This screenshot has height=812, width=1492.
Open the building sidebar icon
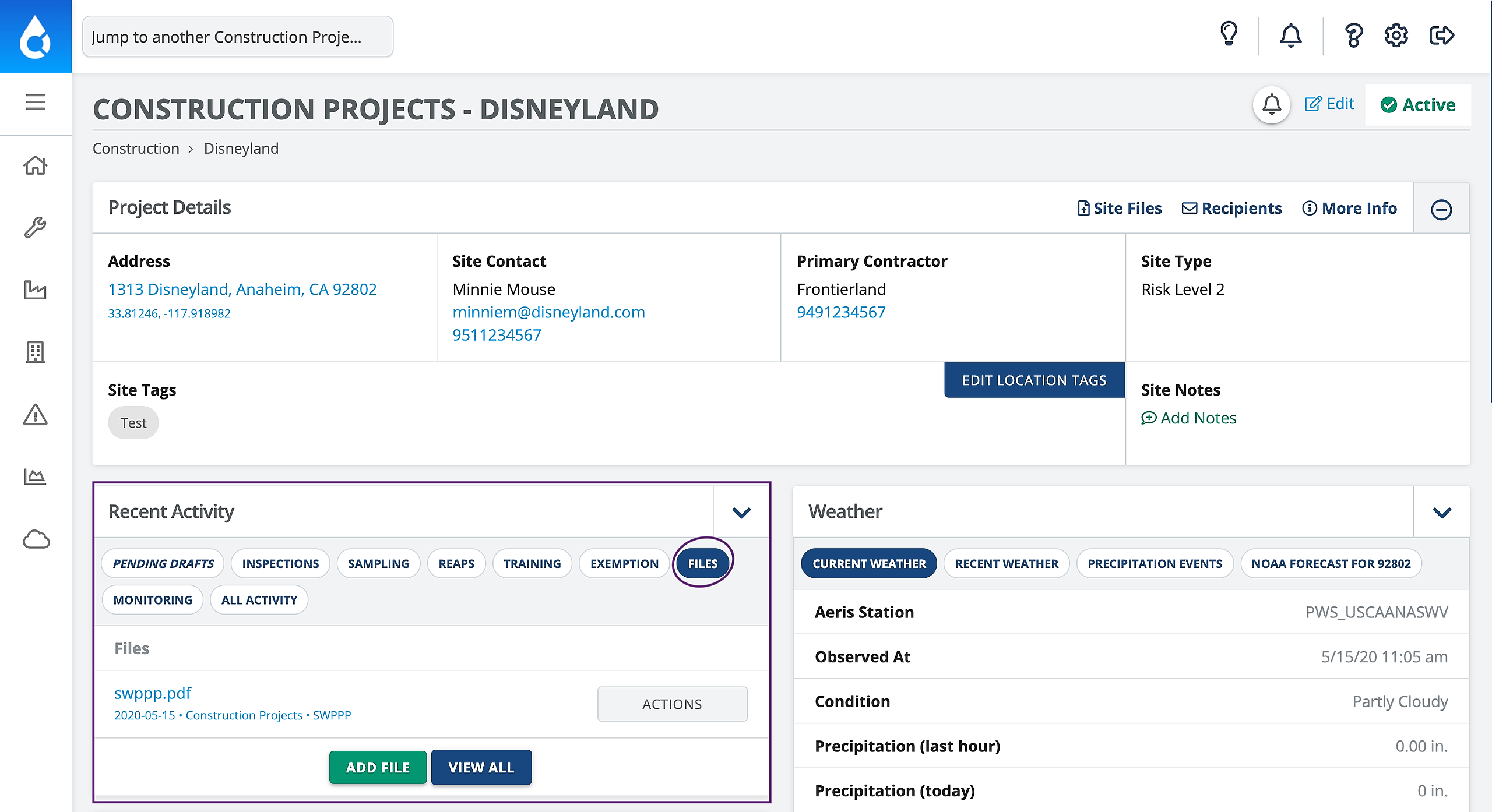click(36, 352)
